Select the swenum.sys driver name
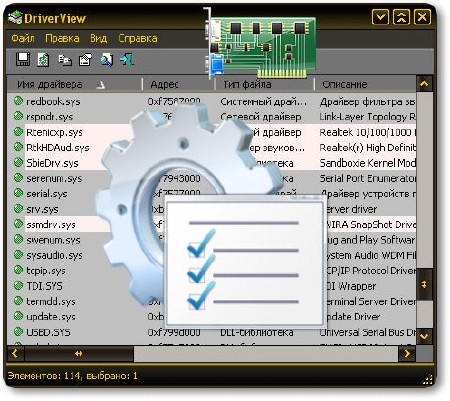This screenshot has width=450, height=401. pyautogui.click(x=53, y=240)
